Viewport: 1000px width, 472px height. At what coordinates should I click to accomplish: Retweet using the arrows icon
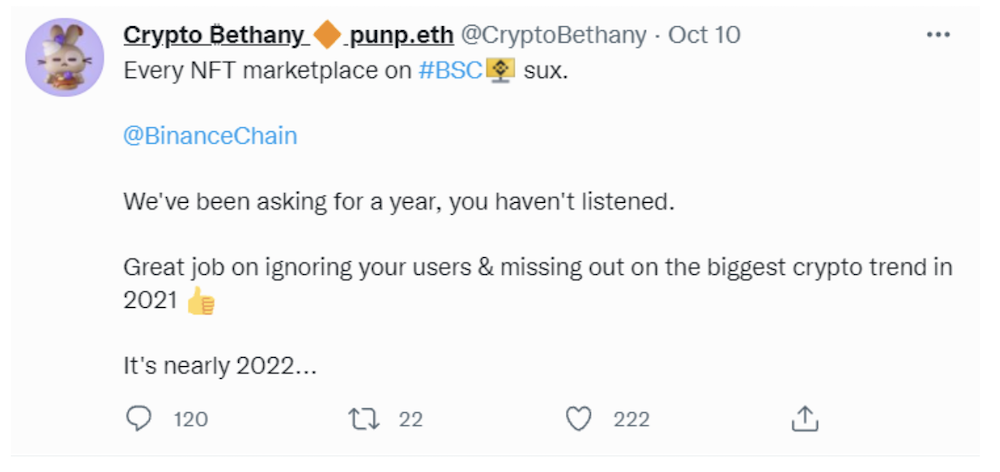point(364,419)
